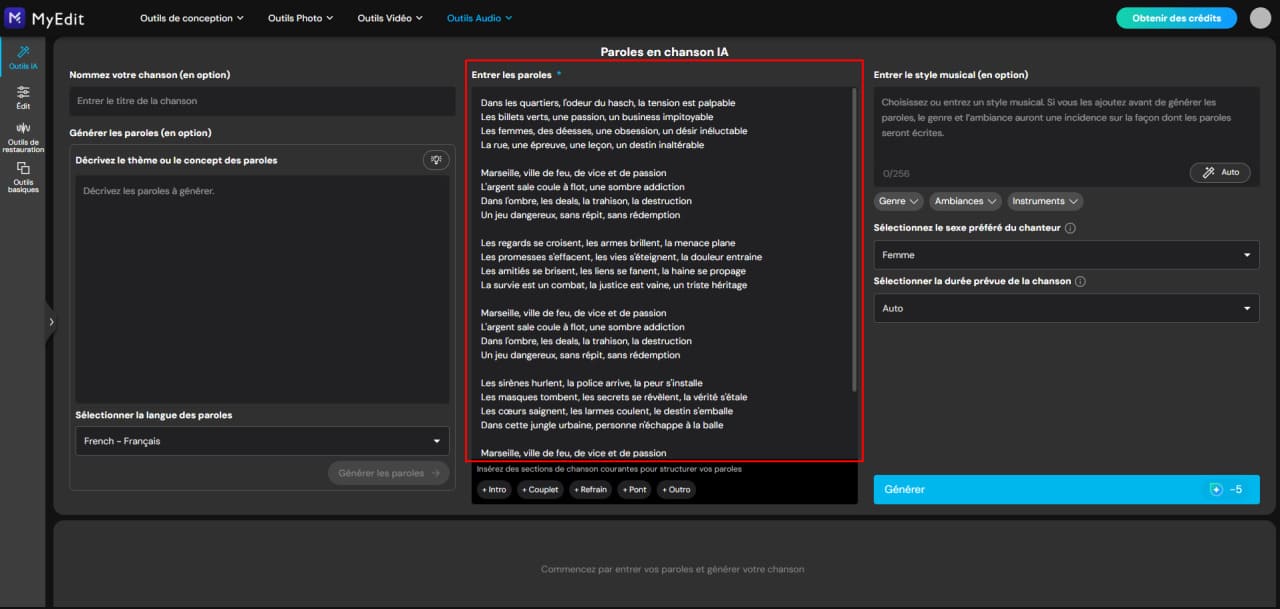The image size is (1280, 609).
Task: Open the Outils Vidéo menu
Action: pyautogui.click(x=390, y=18)
